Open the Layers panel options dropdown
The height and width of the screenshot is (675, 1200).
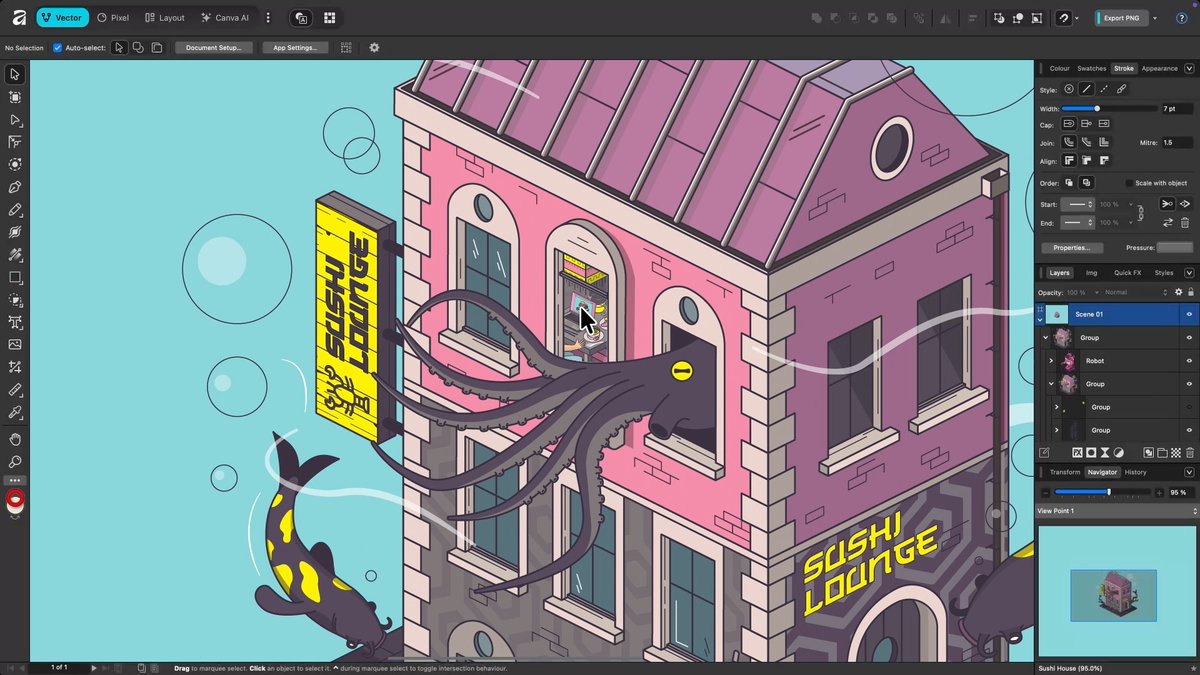coord(1189,272)
